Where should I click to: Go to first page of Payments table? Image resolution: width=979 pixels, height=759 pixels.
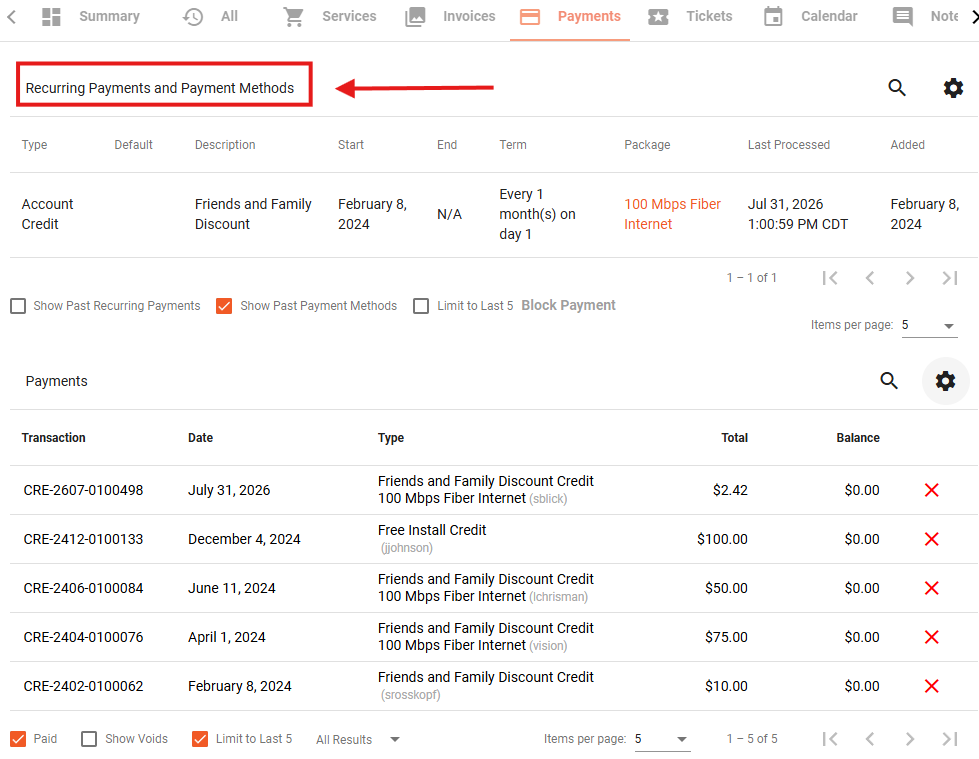coord(830,739)
